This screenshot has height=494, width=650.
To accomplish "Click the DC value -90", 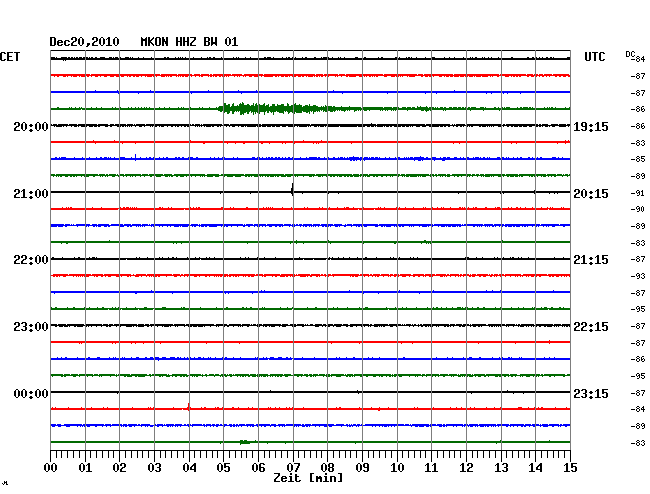I will tap(638, 209).
